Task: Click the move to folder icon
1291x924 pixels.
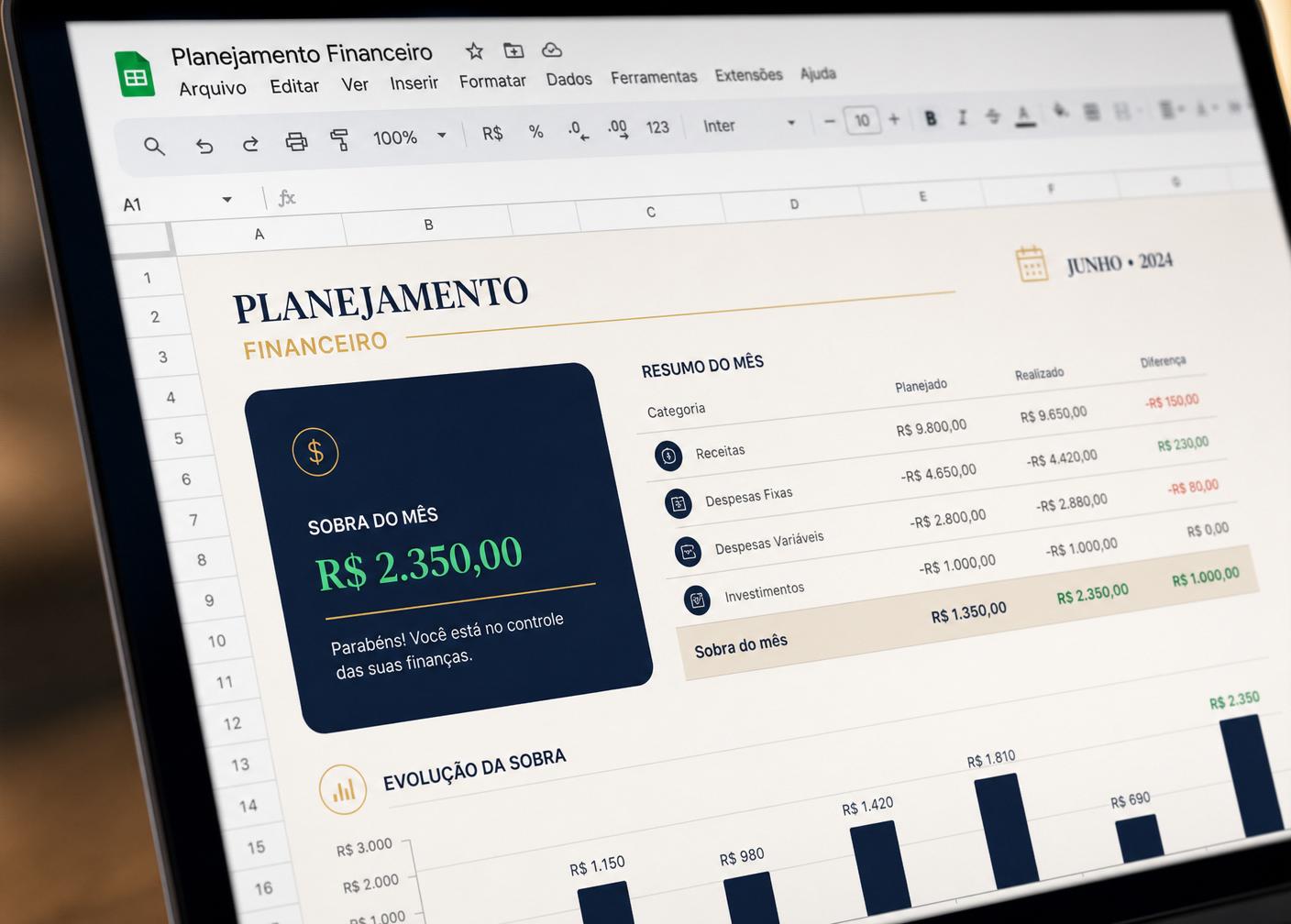Action: tap(513, 50)
